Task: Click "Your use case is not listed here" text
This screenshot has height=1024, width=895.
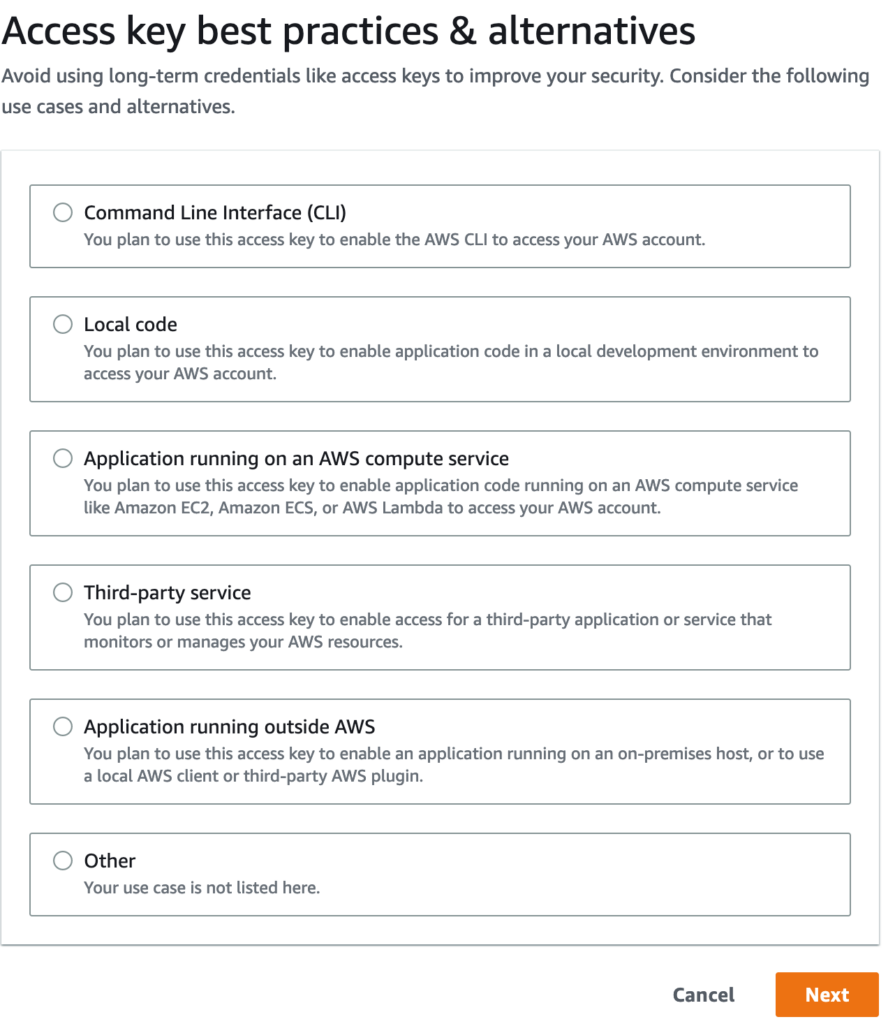Action: tap(201, 887)
